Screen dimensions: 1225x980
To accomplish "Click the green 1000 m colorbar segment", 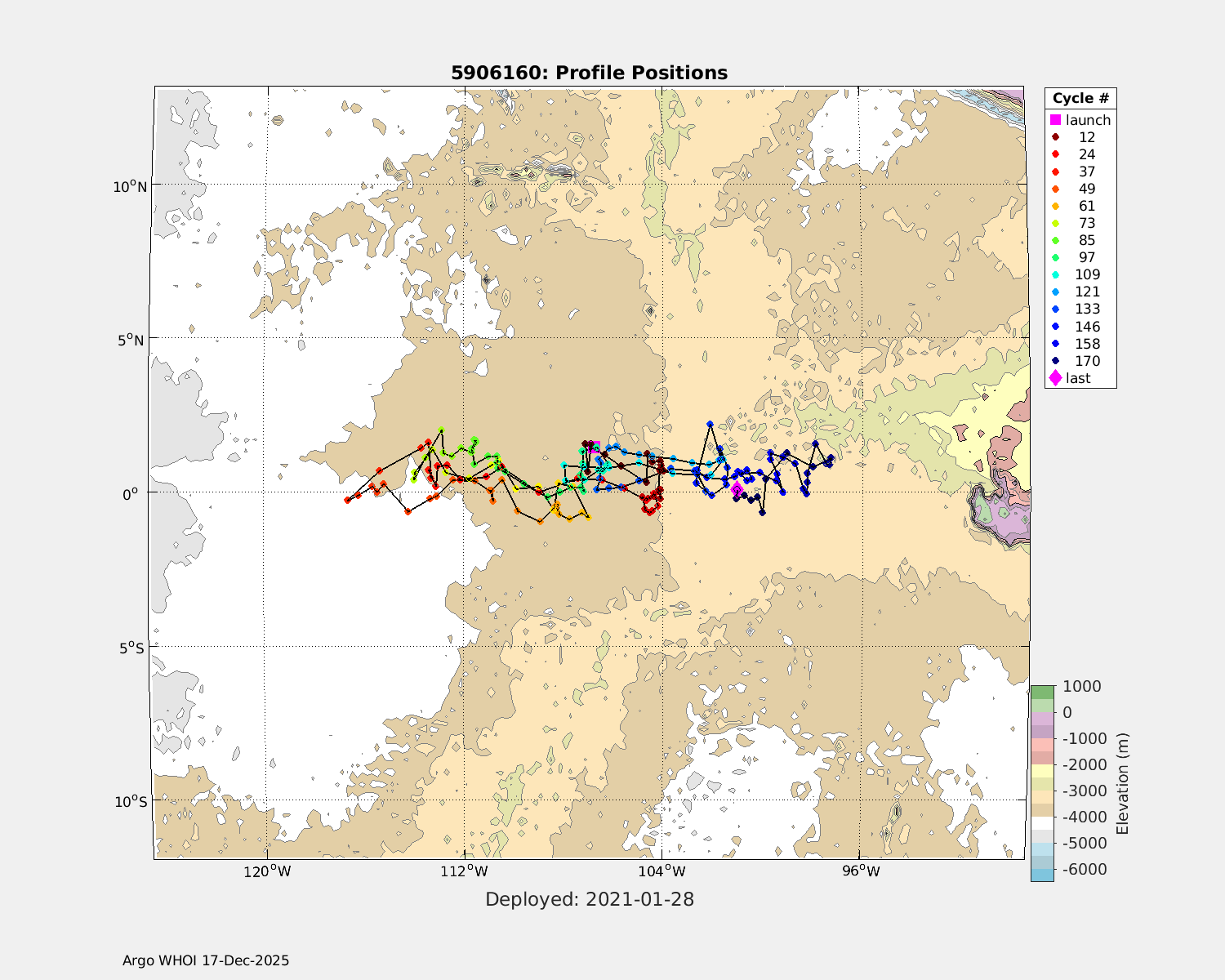I will tap(1042, 693).
